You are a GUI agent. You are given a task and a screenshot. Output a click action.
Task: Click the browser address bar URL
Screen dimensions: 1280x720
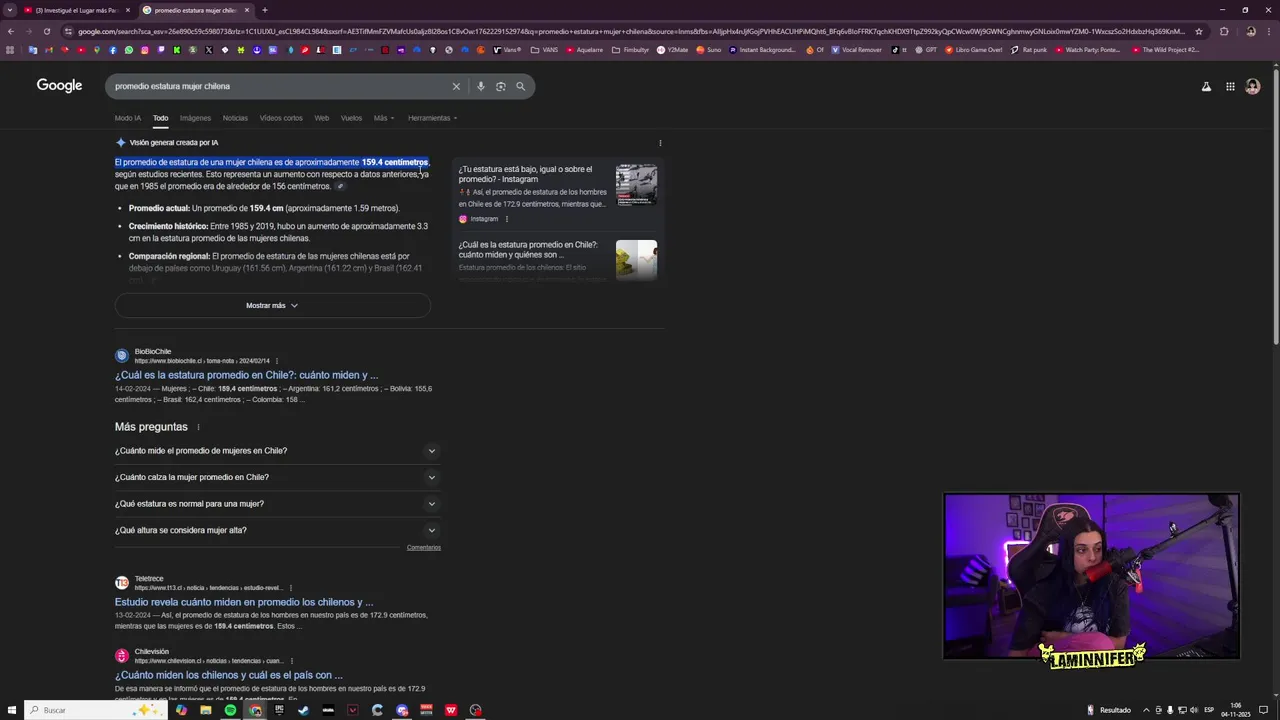click(x=630, y=31)
